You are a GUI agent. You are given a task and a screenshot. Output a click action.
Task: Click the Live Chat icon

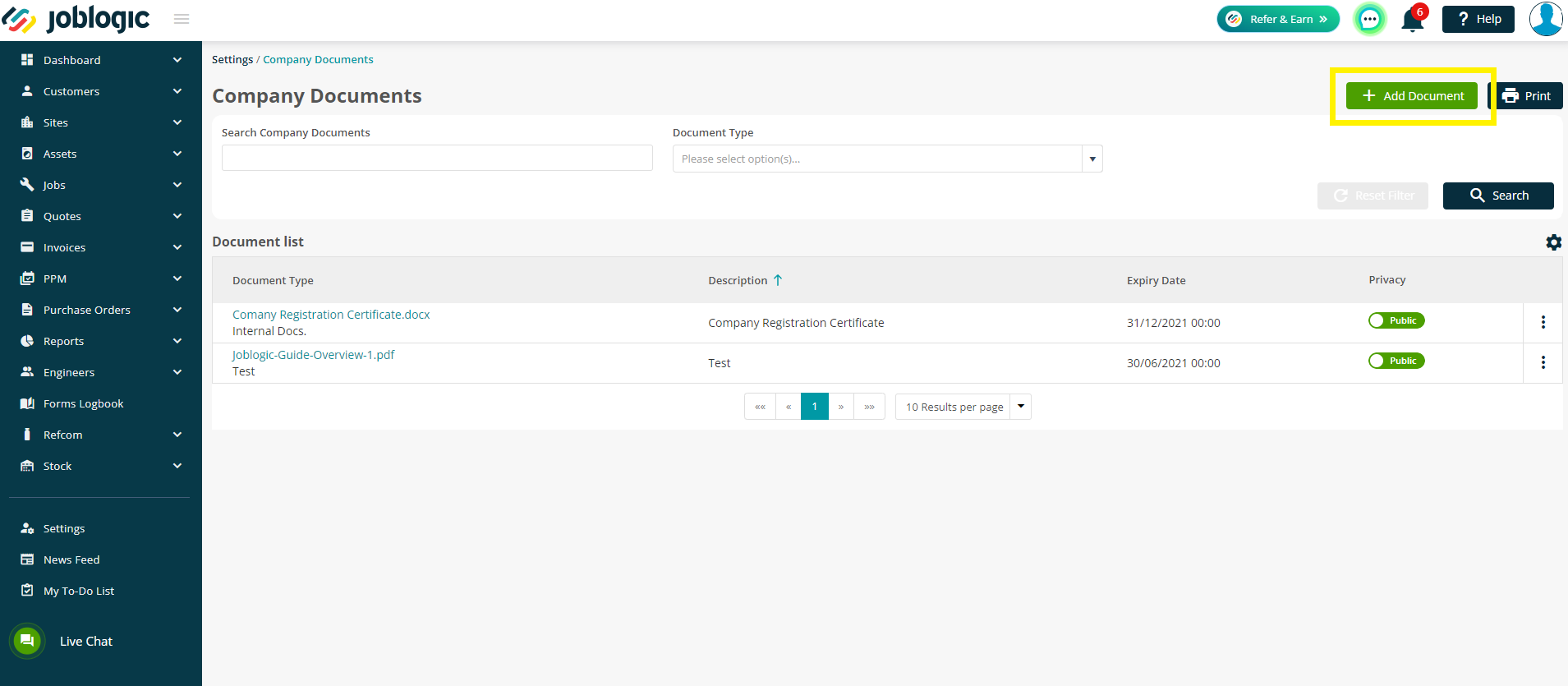tap(27, 641)
